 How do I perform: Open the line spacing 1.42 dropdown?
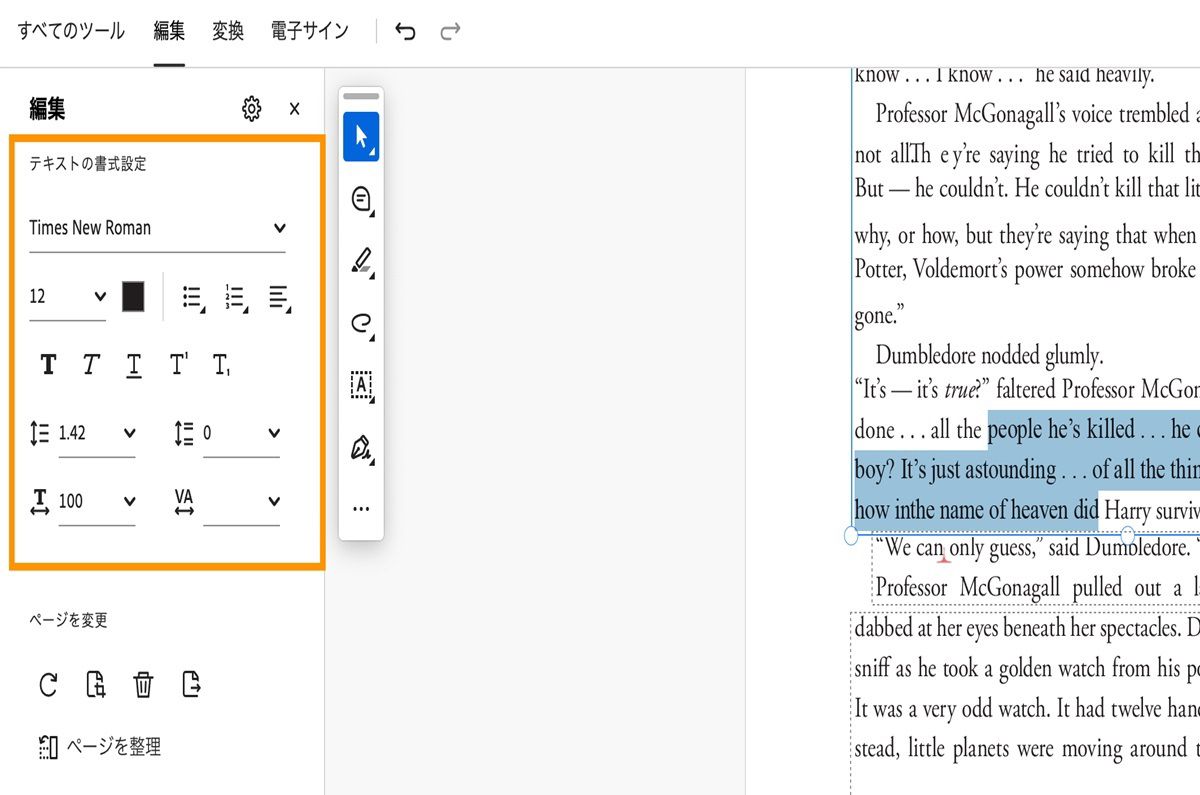97,433
